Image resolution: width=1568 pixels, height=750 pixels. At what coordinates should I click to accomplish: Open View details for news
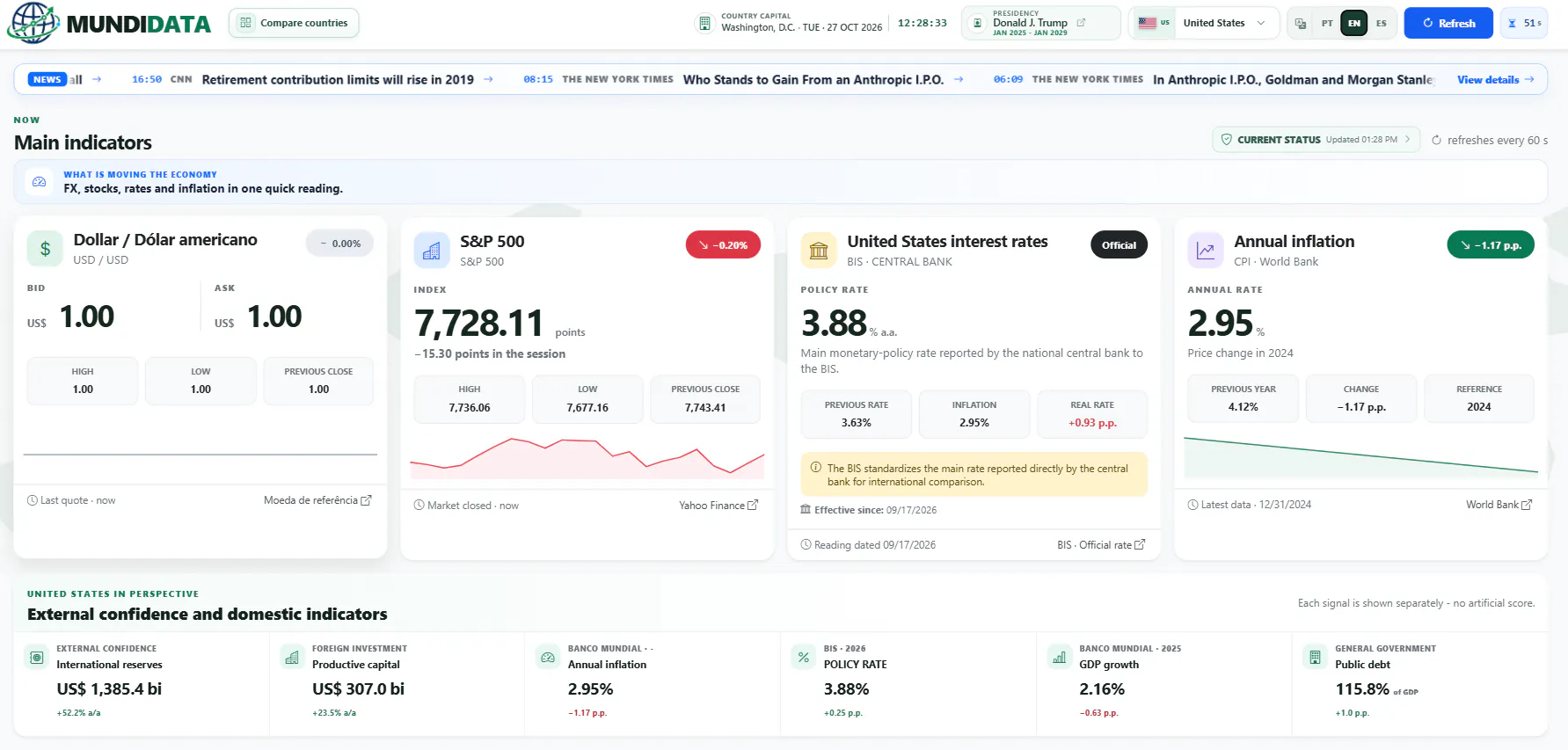click(x=1496, y=79)
